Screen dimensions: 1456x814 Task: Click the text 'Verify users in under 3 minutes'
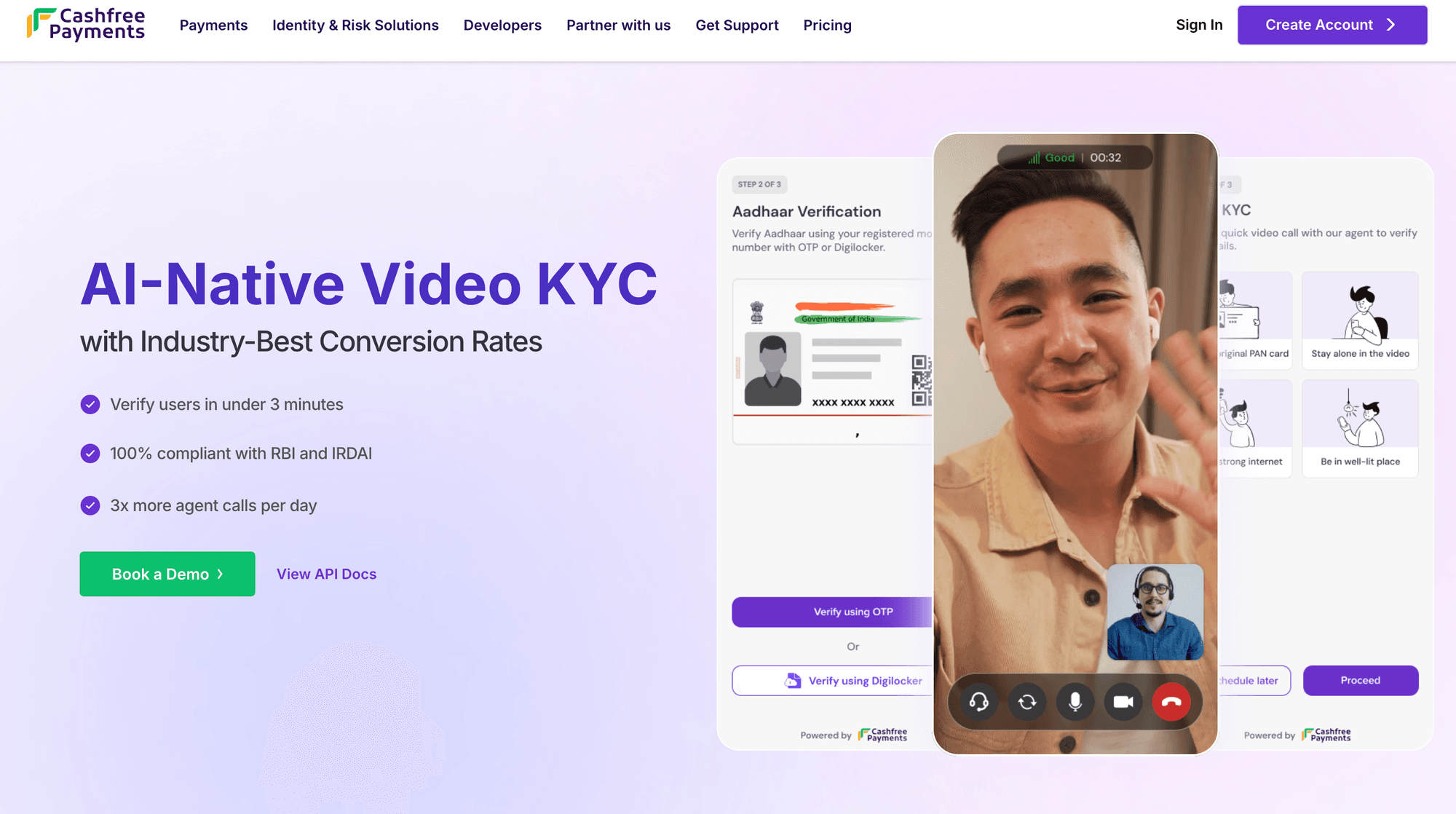(x=226, y=404)
